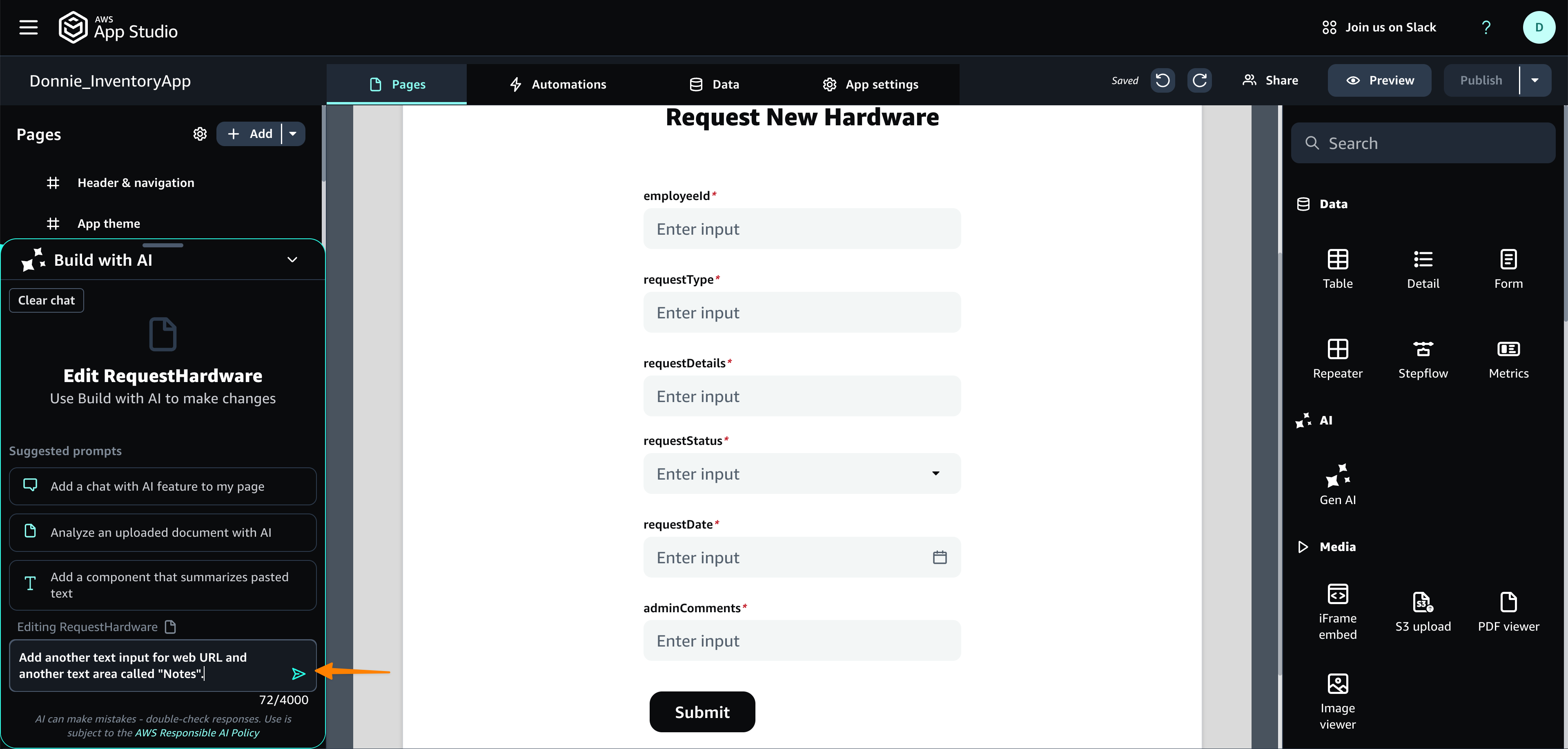Select the Stepflow component
This screenshot has height=749, width=1568.
1423,358
